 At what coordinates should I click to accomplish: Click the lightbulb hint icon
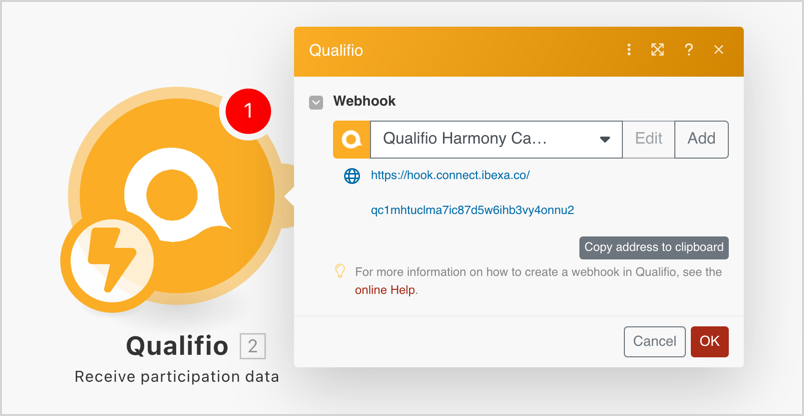(x=340, y=271)
